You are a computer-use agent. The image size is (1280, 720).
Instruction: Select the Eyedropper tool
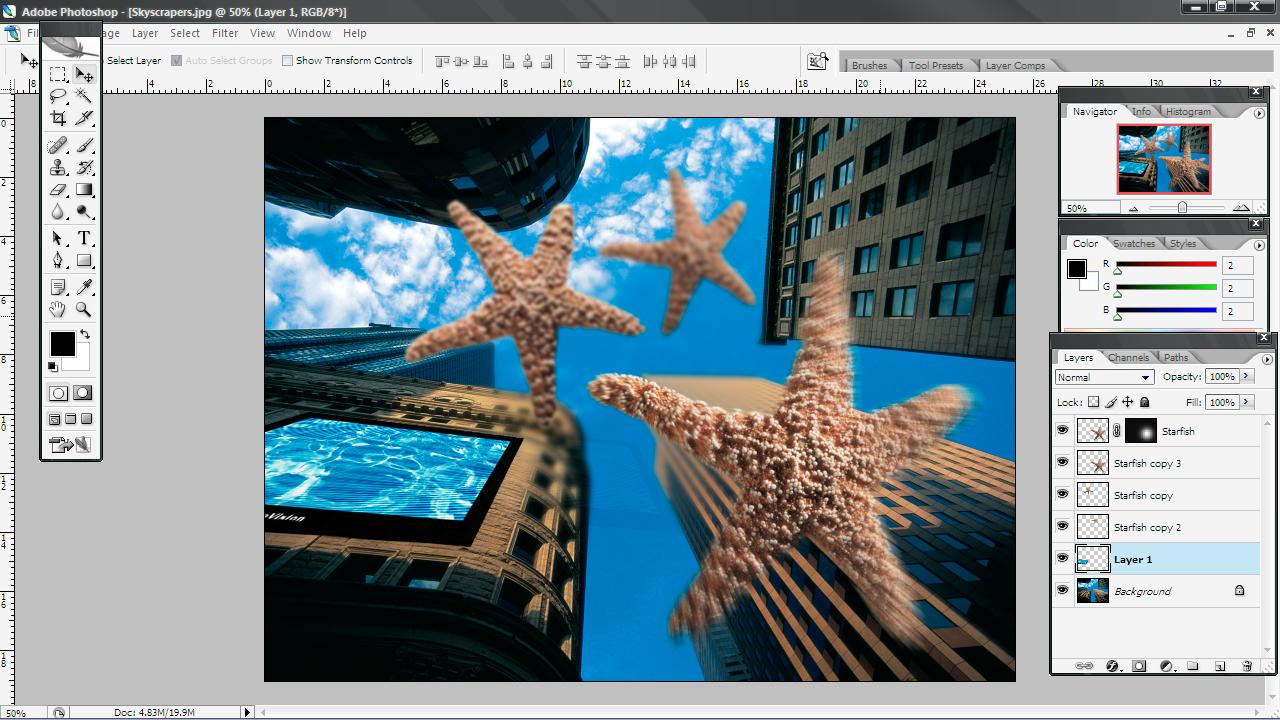(x=84, y=288)
